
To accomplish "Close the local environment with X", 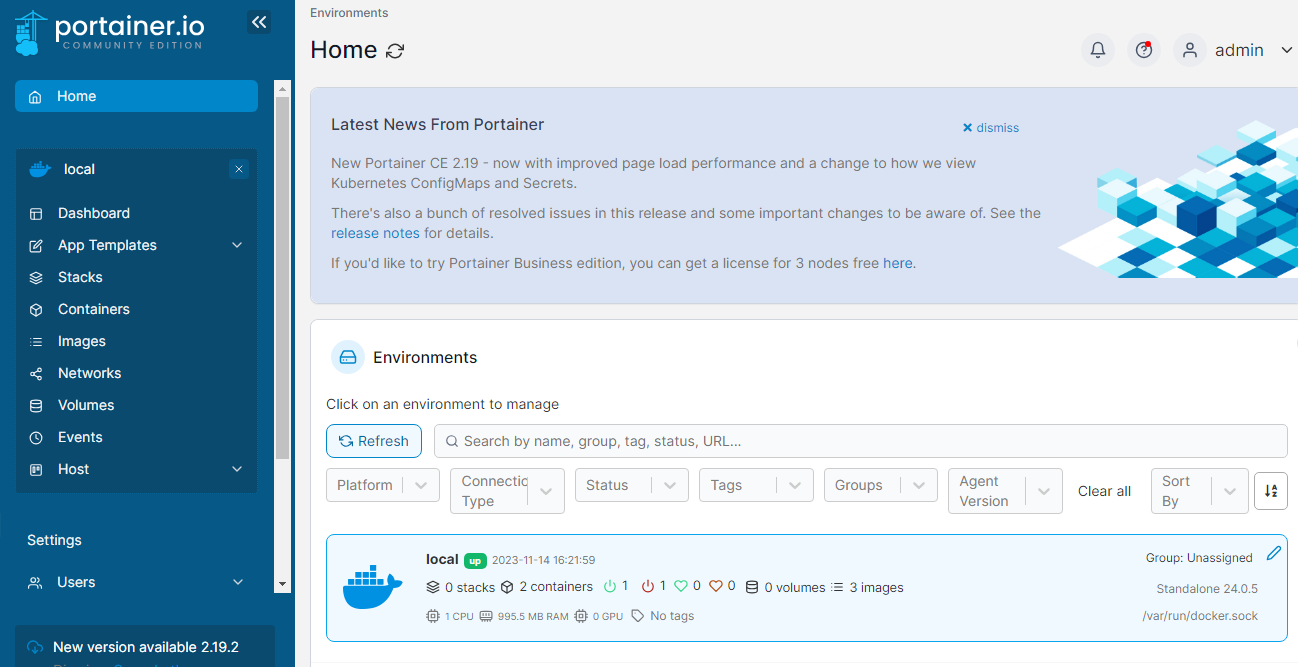I will [238, 169].
